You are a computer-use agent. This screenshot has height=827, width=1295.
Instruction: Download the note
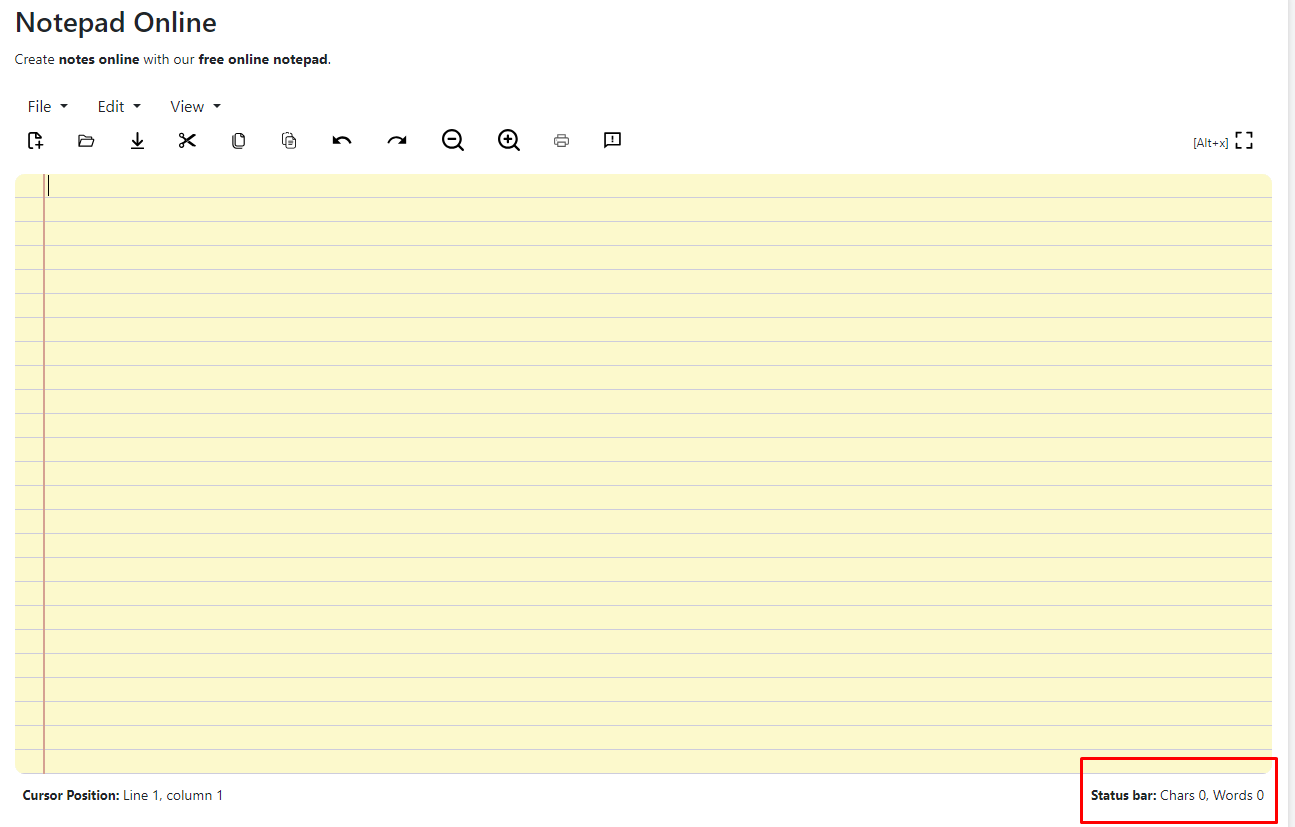point(137,140)
